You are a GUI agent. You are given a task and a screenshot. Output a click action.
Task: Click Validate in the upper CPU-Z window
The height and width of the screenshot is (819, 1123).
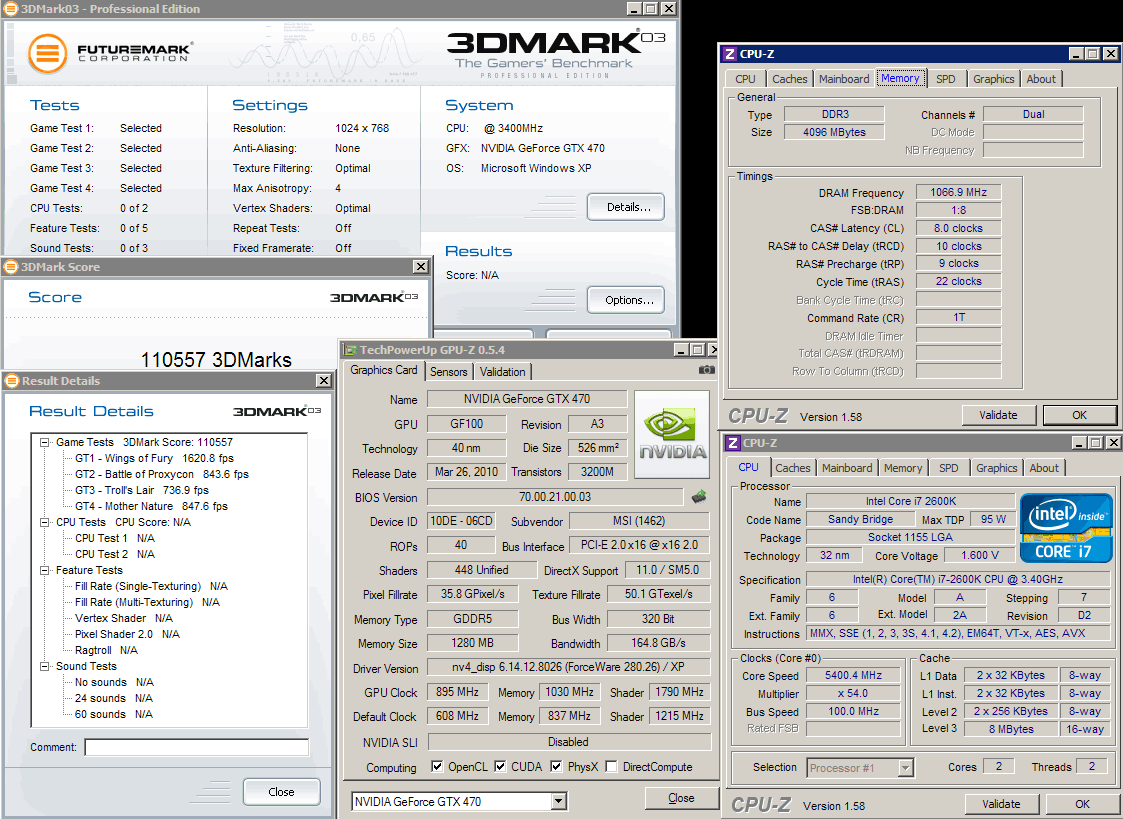point(998,415)
